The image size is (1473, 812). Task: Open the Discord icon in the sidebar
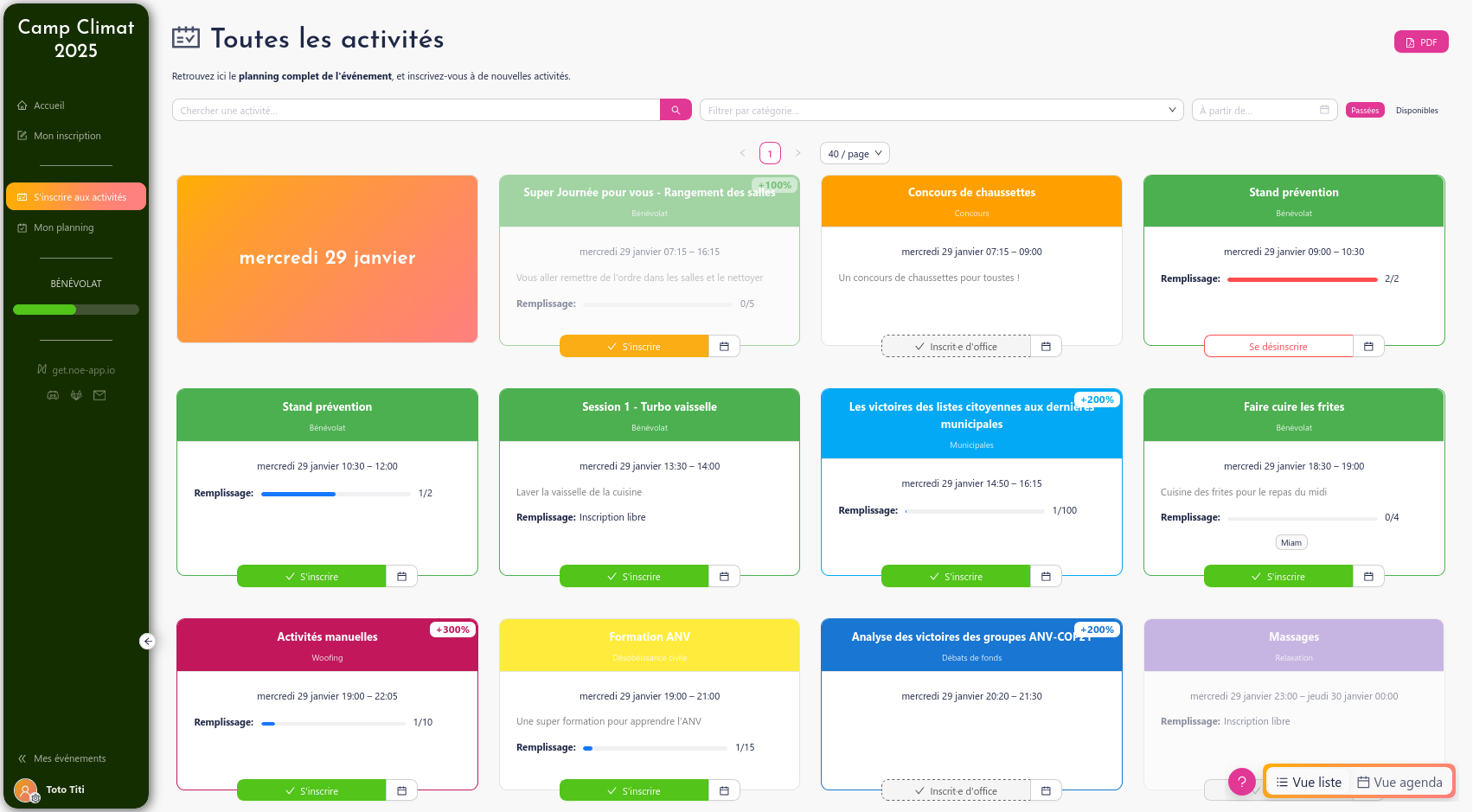click(53, 395)
